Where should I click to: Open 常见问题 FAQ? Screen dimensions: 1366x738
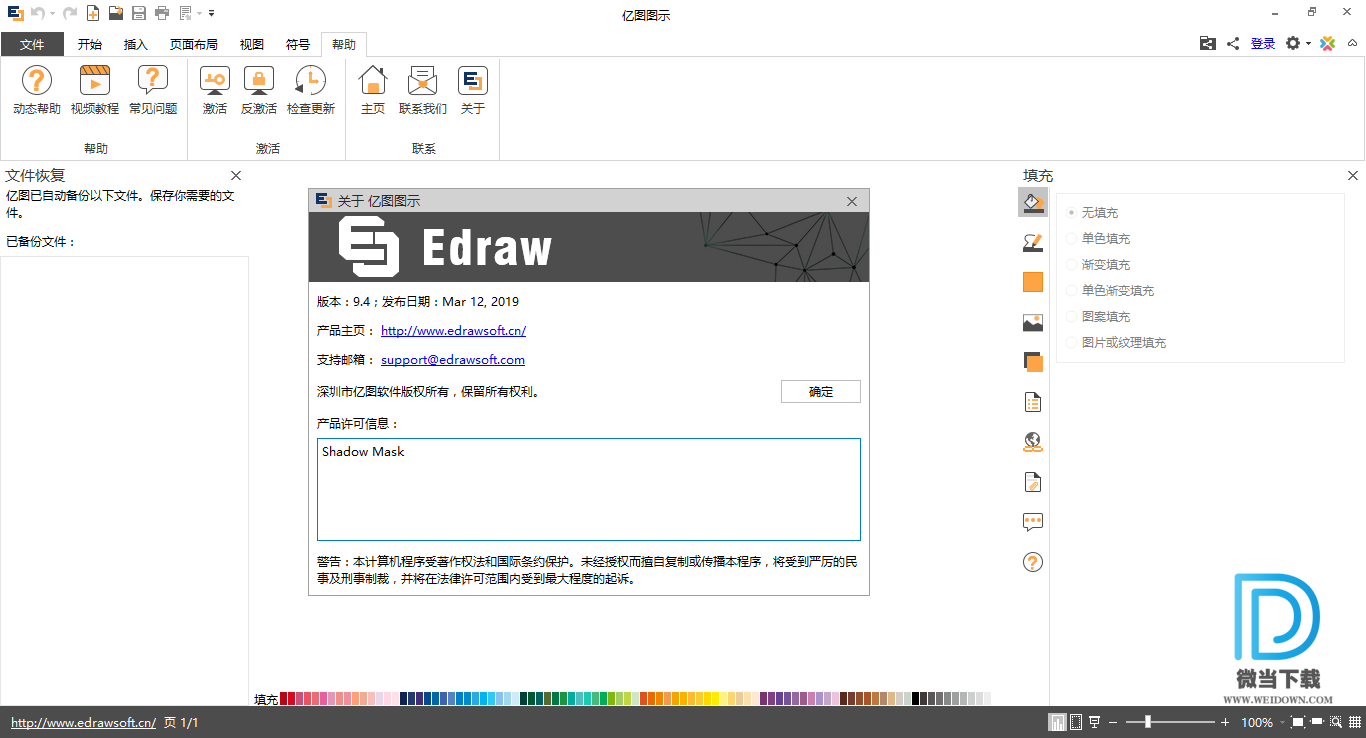[x=153, y=90]
